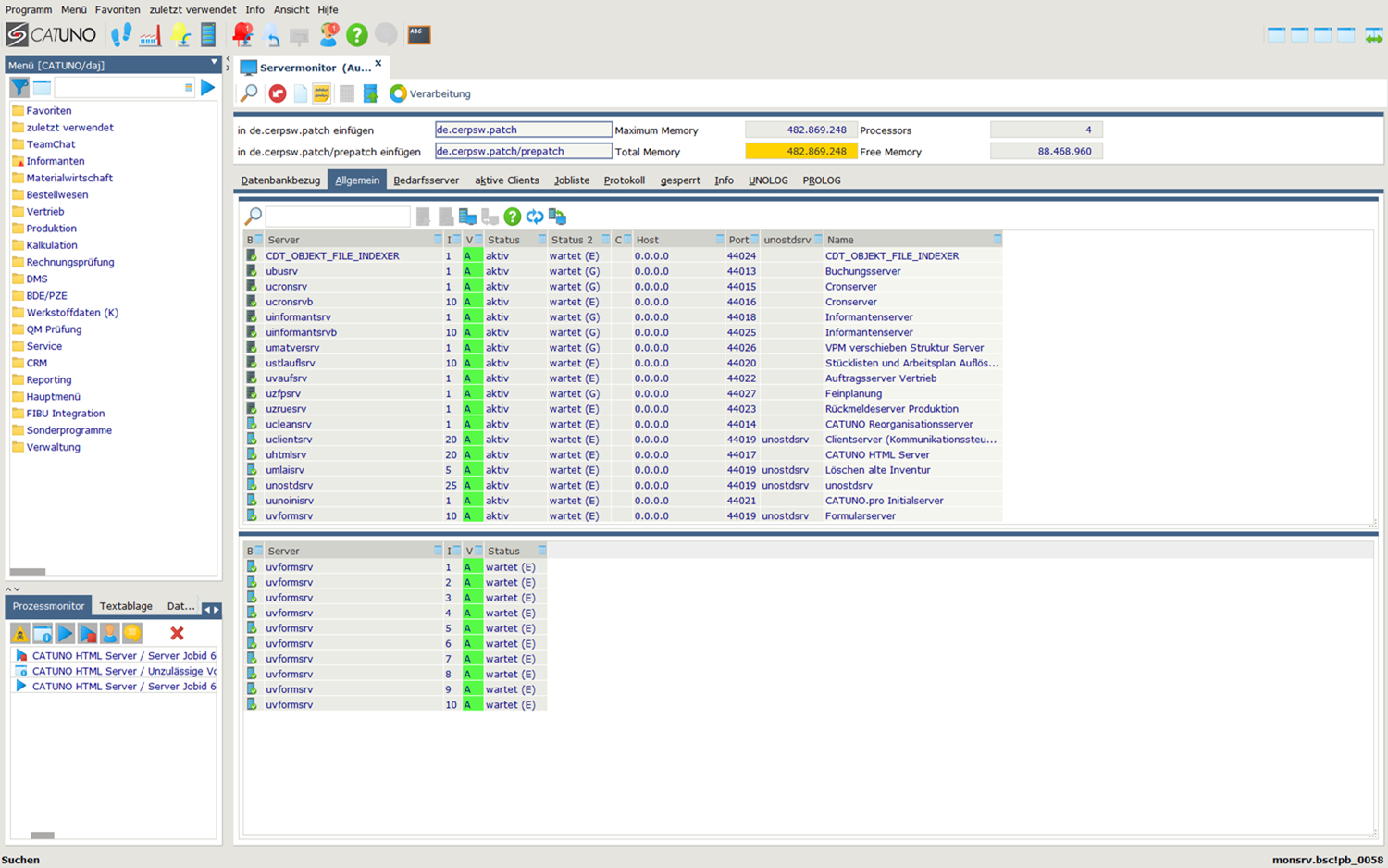The width and height of the screenshot is (1388, 868).
Task: Toggle the filter funnel icon above the menu tree
Action: 18,86
